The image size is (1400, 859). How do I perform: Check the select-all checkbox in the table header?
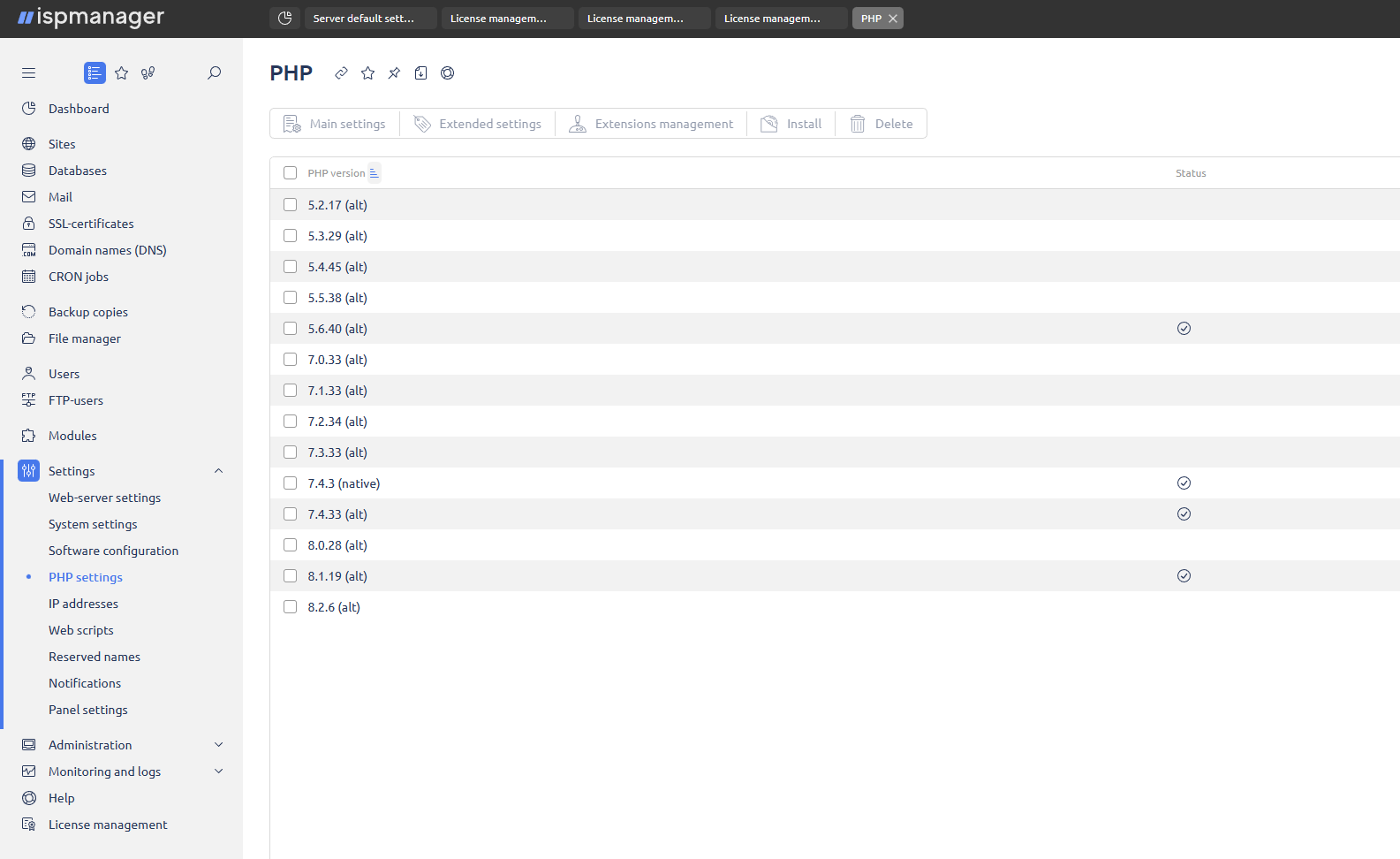(290, 172)
